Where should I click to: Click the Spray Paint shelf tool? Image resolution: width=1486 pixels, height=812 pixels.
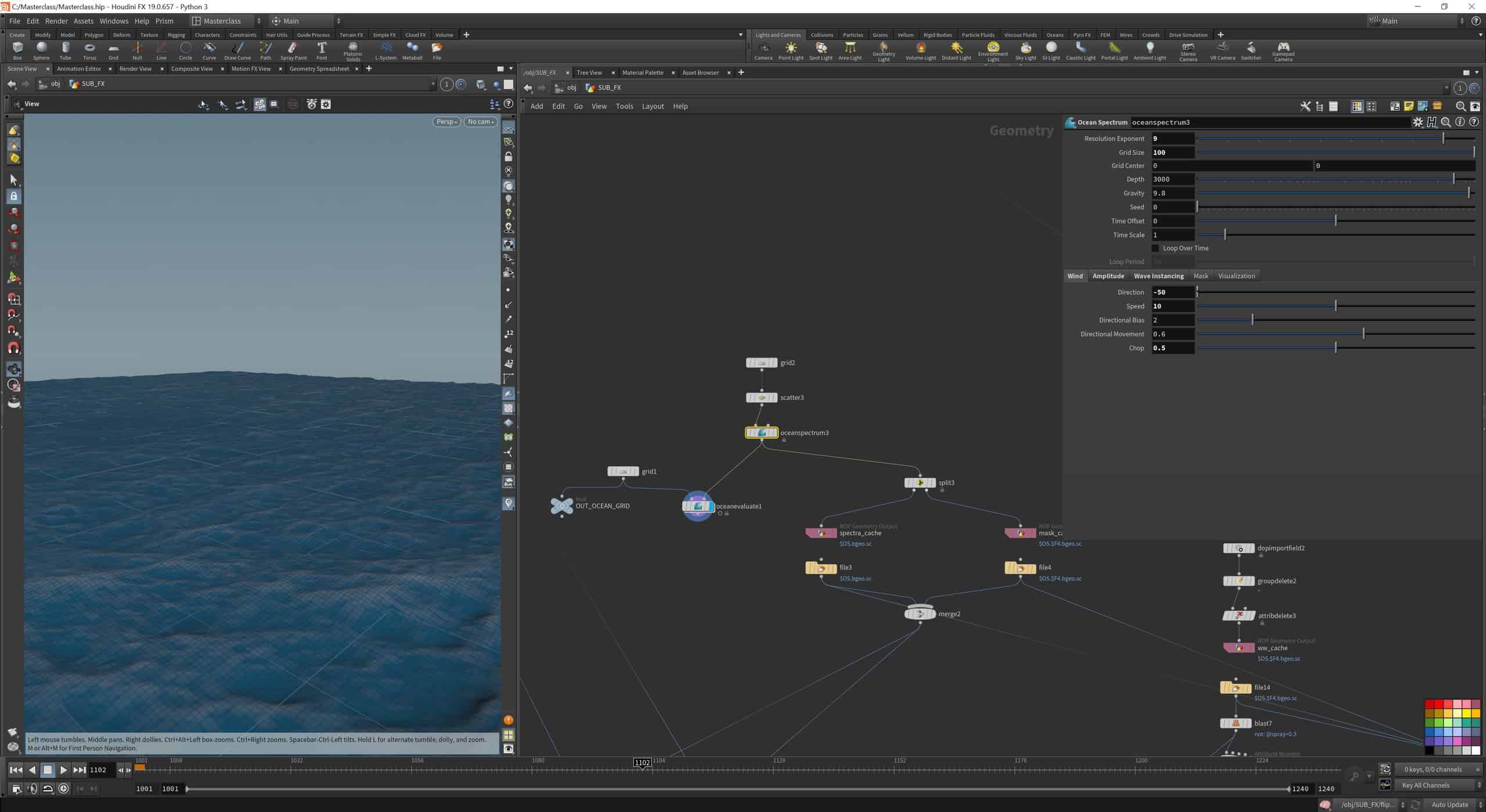(293, 50)
